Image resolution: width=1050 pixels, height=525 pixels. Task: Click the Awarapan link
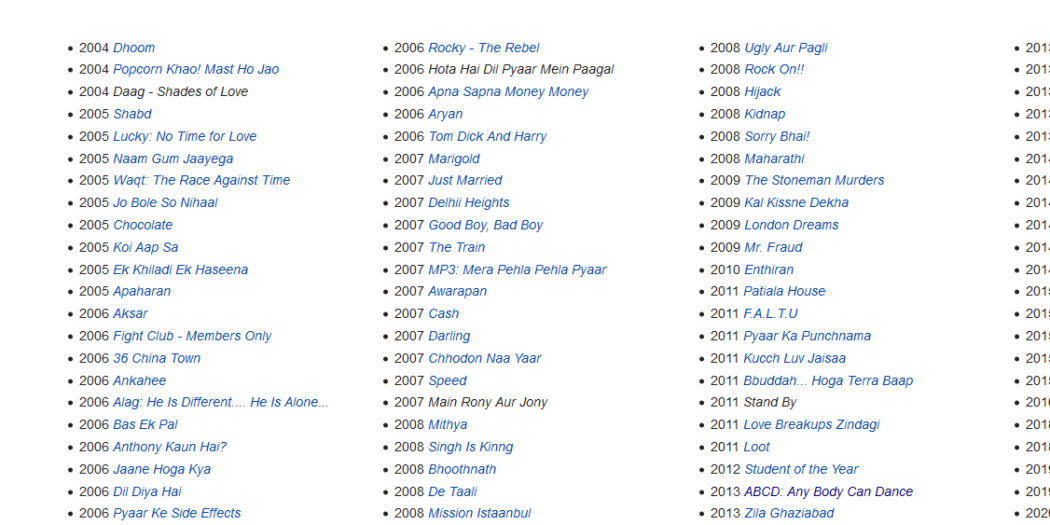[457, 291]
